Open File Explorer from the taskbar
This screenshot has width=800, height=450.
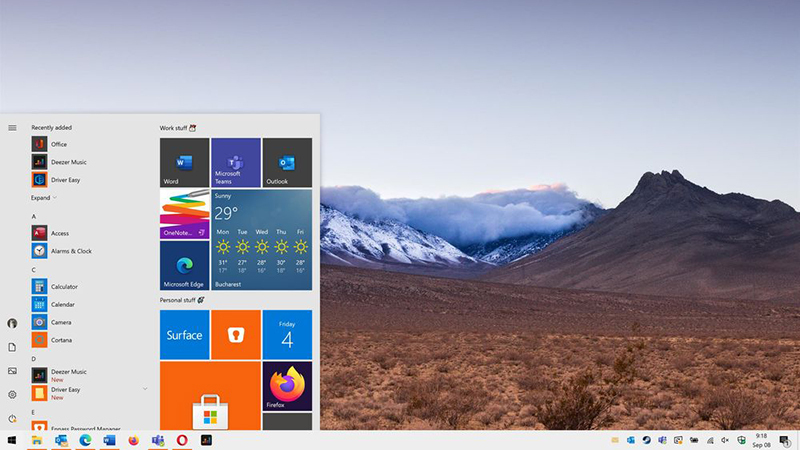(36, 440)
